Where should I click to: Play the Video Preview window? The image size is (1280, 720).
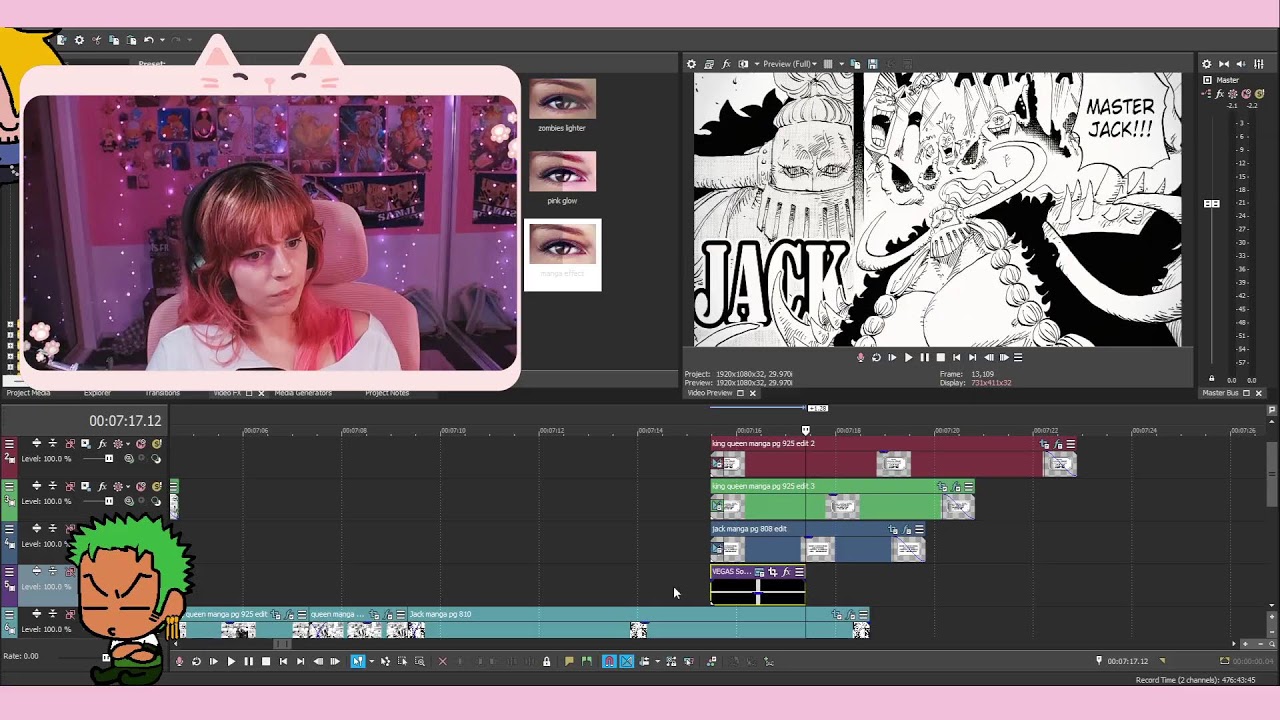click(908, 357)
